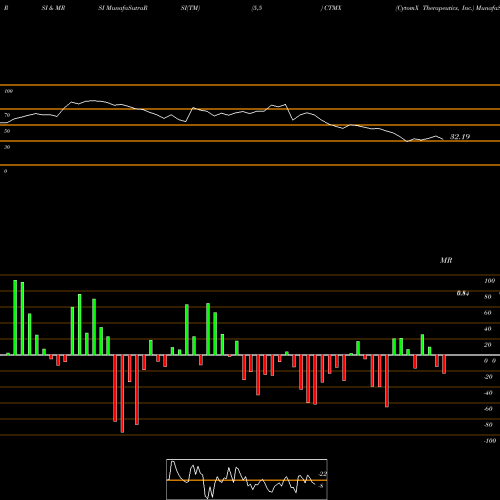Click the RSI axis label 70
Image resolution: width=500 pixels, height=500 pixels.
tap(7, 115)
